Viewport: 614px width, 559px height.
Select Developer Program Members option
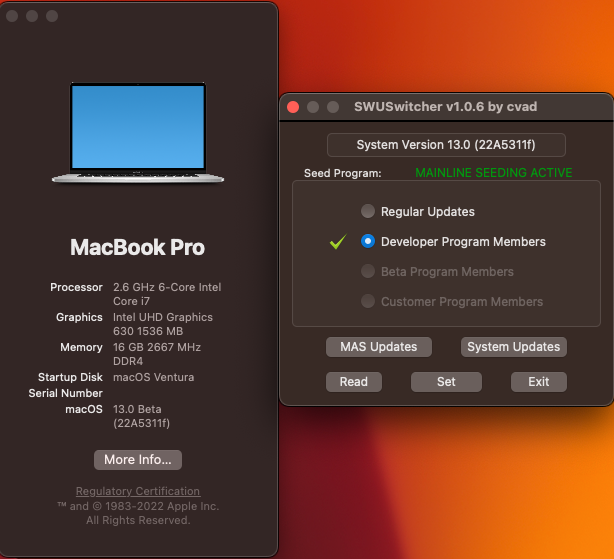coord(368,241)
